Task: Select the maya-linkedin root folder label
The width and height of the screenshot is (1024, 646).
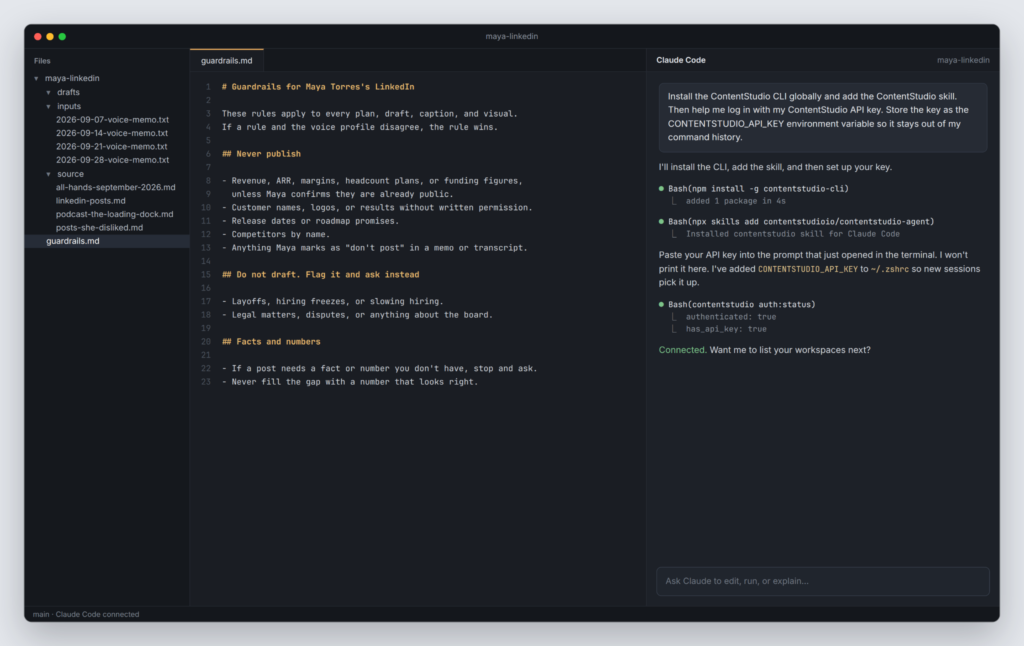Action: 72,78
